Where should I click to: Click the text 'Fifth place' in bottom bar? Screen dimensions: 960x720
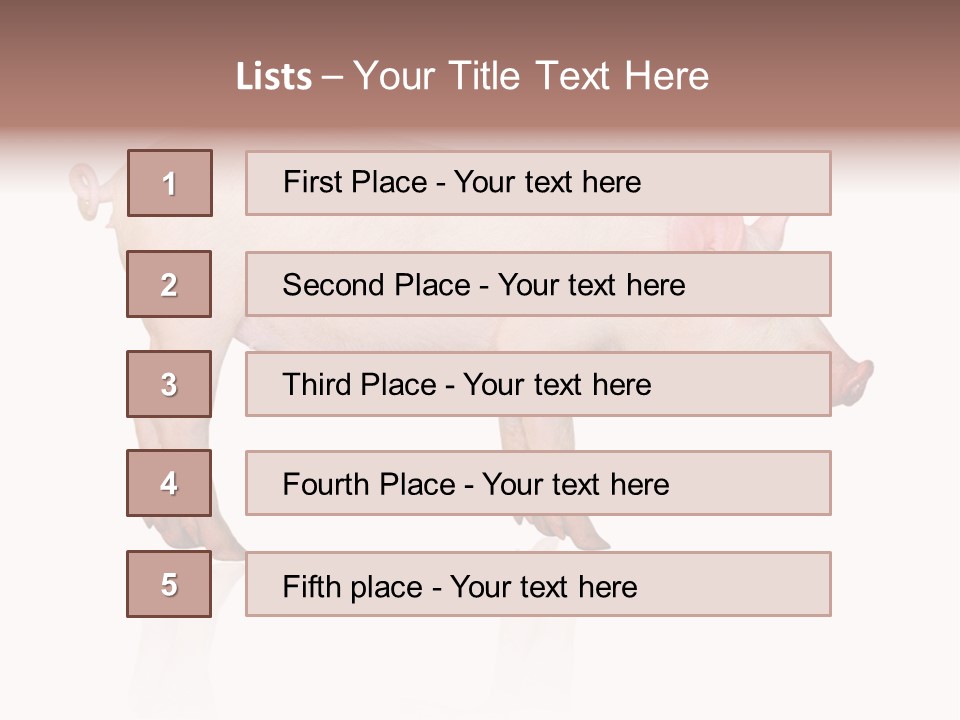(353, 587)
